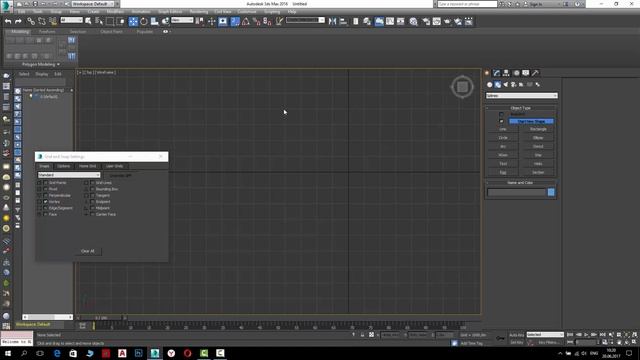Collapse the Object Type rollout
Viewport: 640px width, 360px height.
(520, 108)
